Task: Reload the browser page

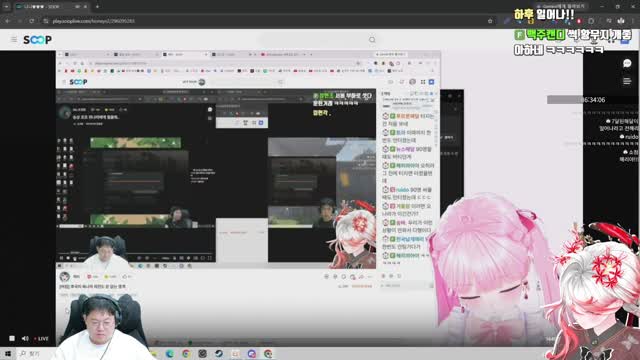Action: point(31,21)
